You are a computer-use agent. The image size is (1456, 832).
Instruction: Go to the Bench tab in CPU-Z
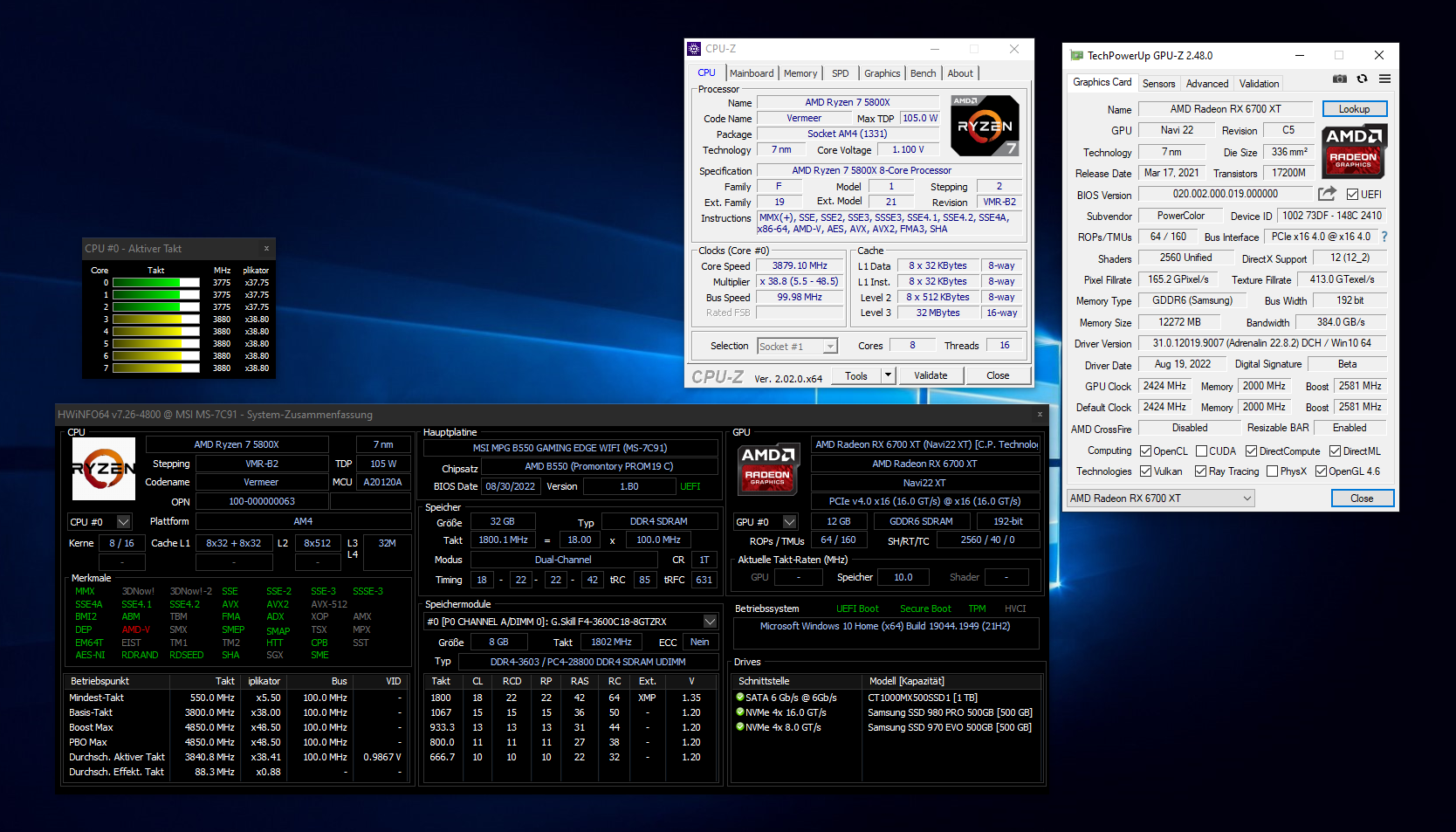(924, 73)
